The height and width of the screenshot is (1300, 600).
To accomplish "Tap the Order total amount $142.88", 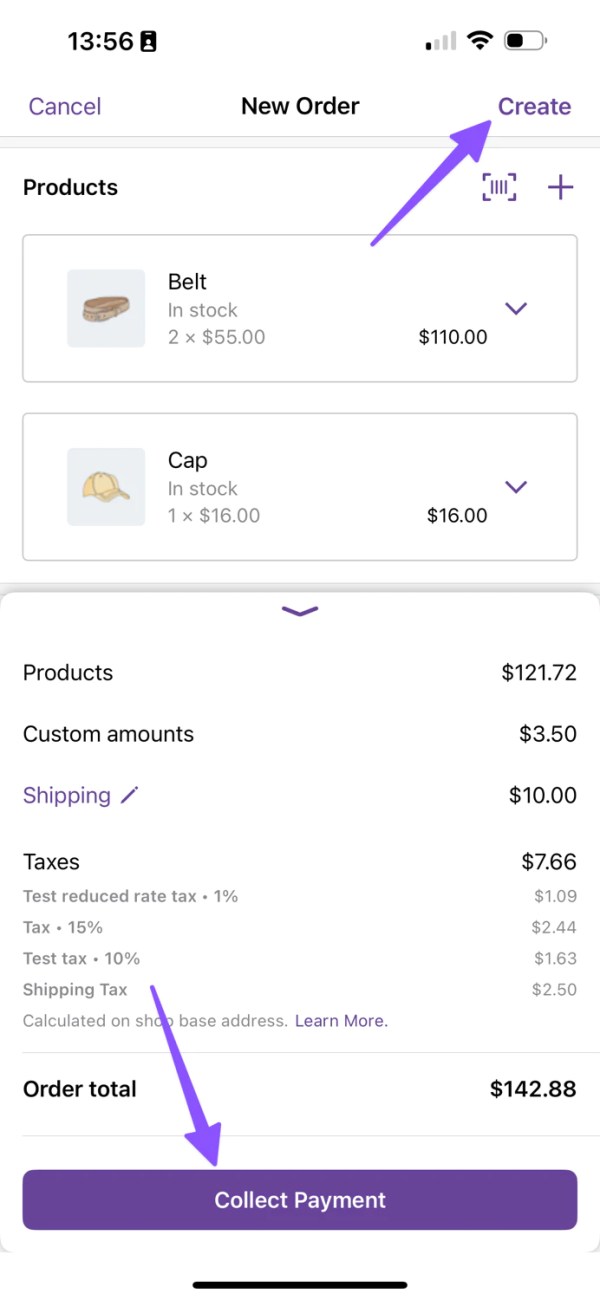I will pyautogui.click(x=533, y=1089).
